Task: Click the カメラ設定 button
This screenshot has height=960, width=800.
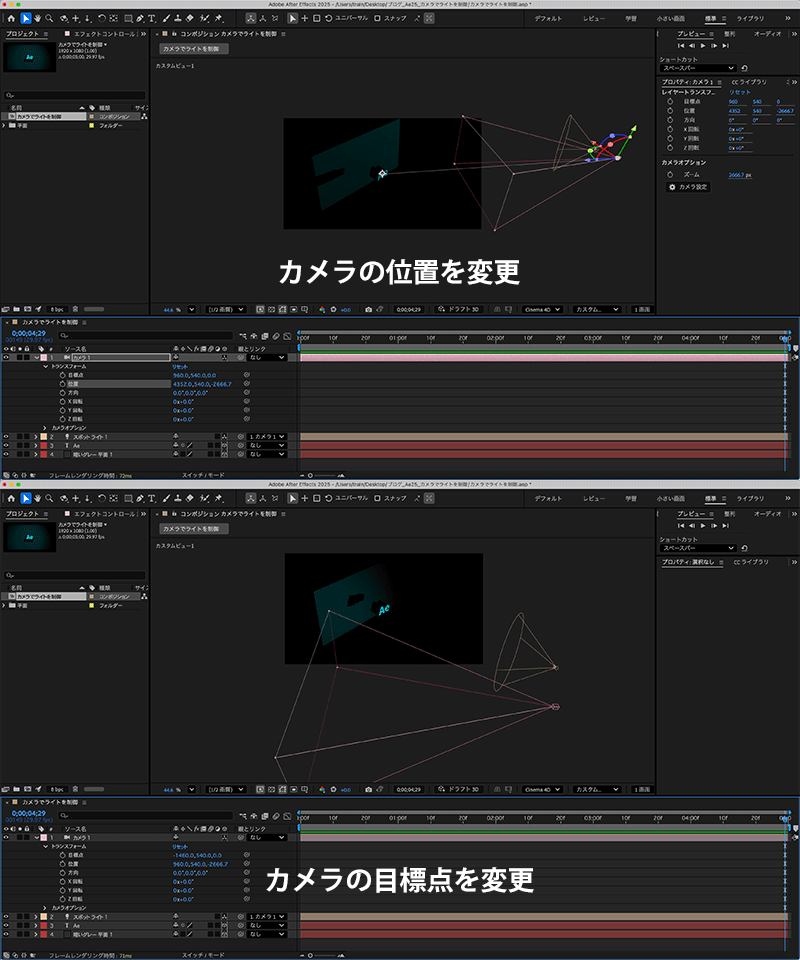Action: pyautogui.click(x=688, y=187)
